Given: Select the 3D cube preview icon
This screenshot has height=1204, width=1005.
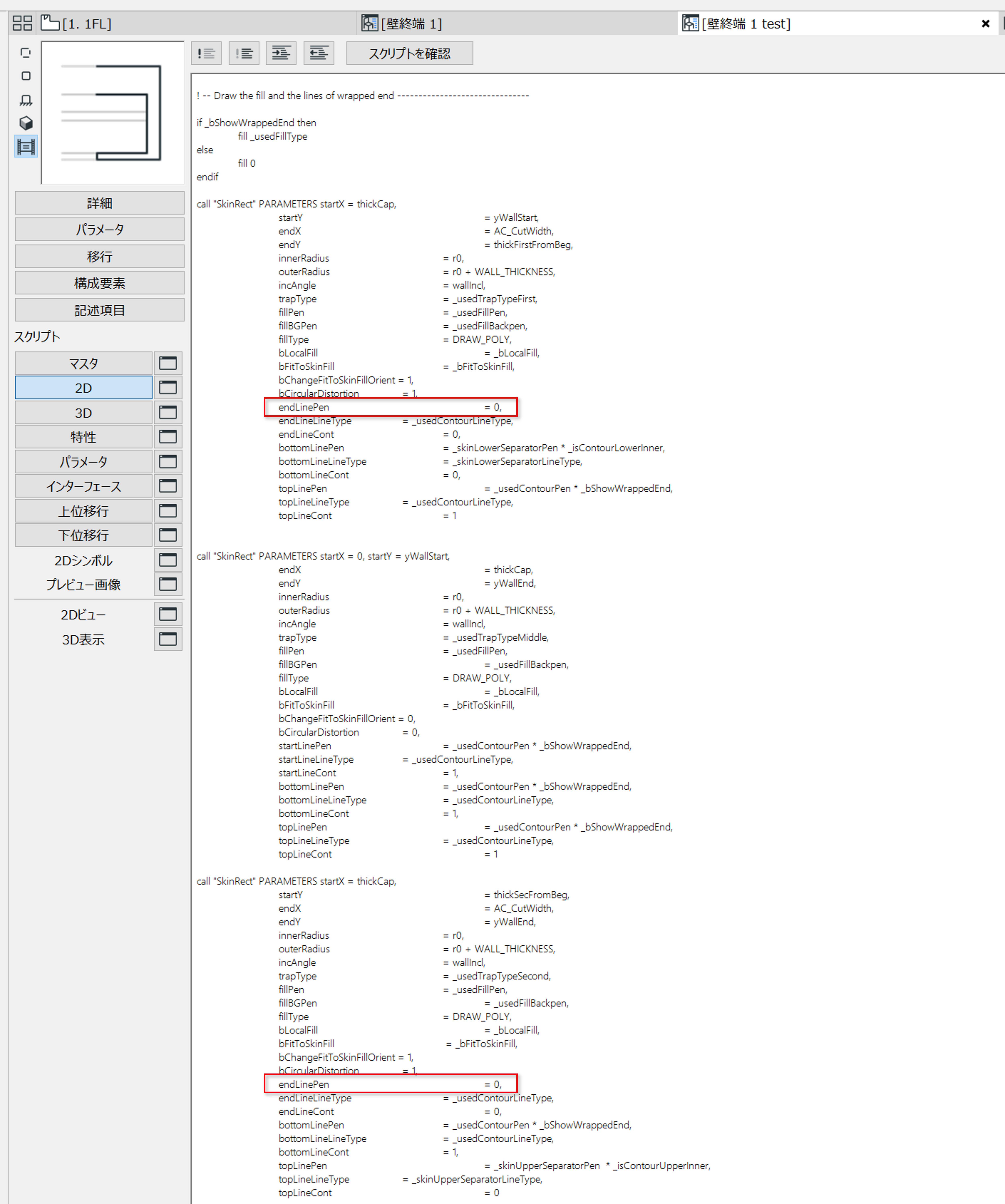Looking at the screenshot, I should (26, 123).
